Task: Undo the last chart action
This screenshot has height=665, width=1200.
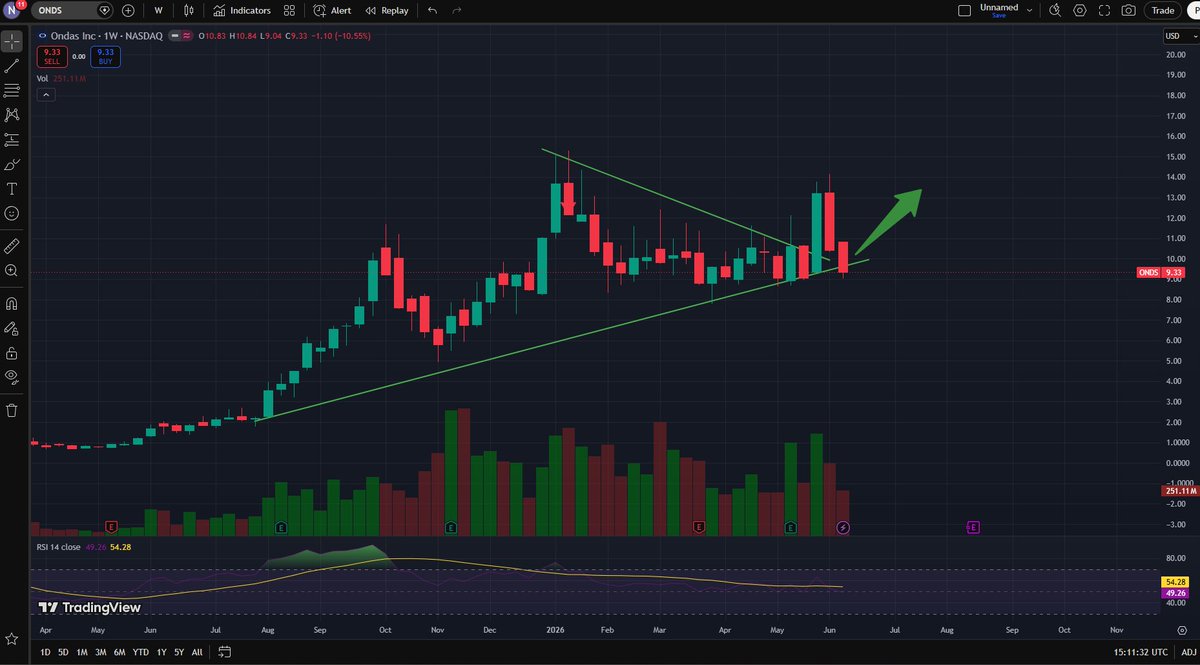Action: (x=432, y=10)
